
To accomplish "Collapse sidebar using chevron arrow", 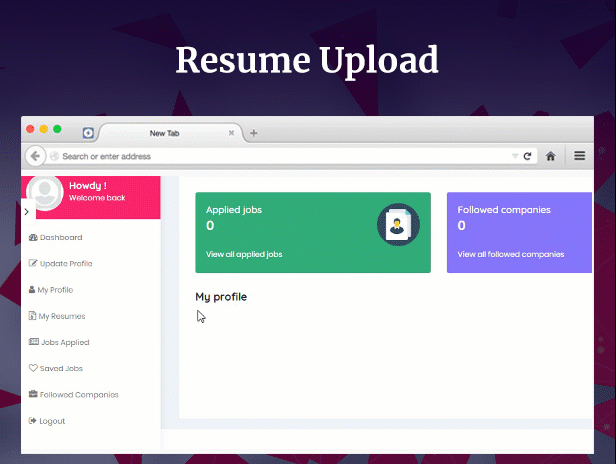I will point(27,212).
